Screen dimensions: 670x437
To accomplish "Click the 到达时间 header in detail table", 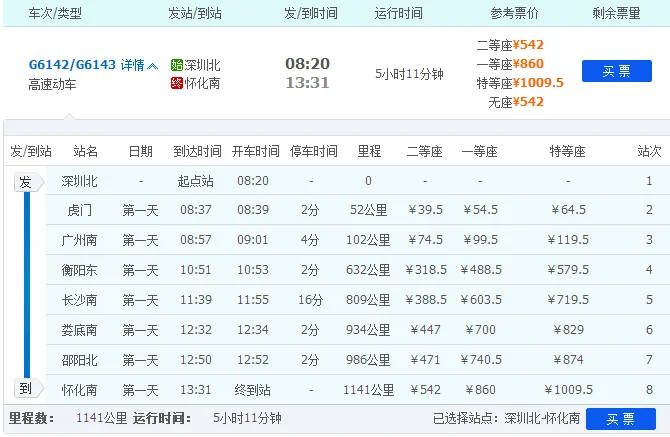I will [197, 151].
